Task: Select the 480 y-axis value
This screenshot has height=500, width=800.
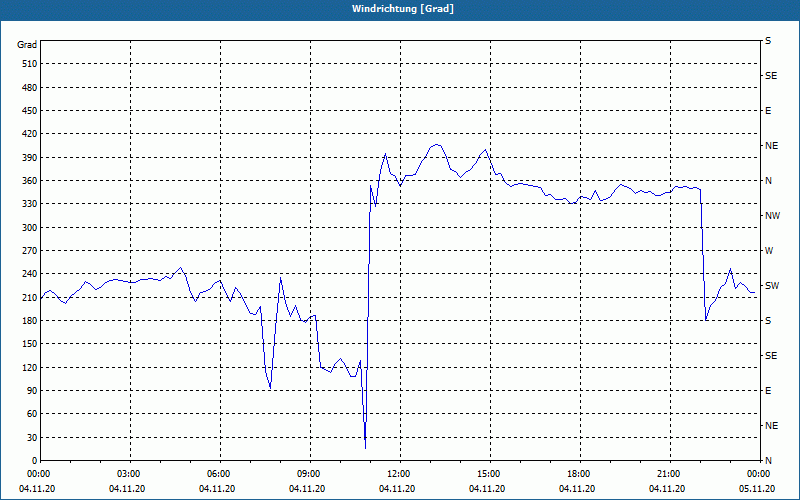Action: tap(30, 88)
